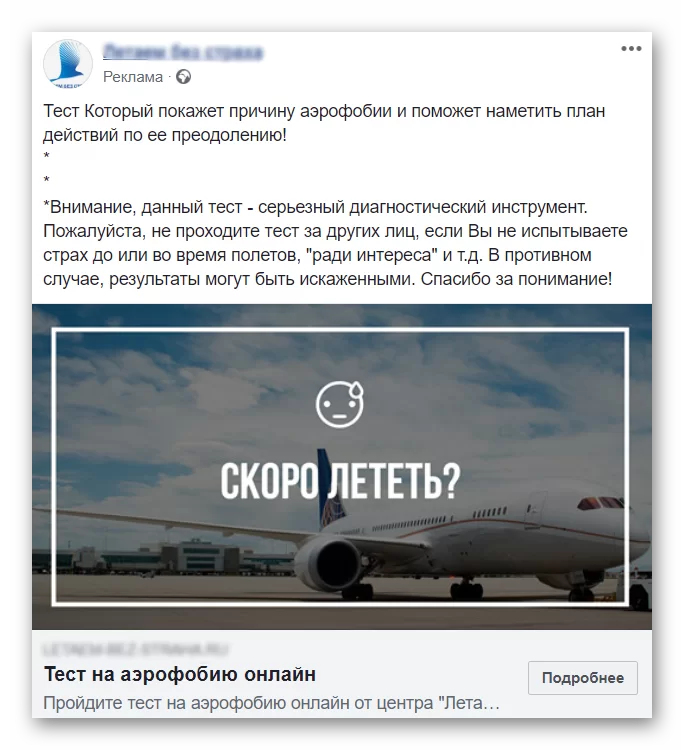684x750 pixels.
Task: Click the blue bird page avatar
Action: [x=68, y=63]
